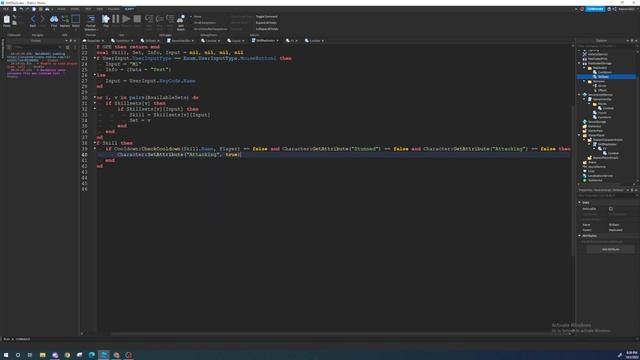Toggle the Archivable checkbox

click(x=611, y=209)
